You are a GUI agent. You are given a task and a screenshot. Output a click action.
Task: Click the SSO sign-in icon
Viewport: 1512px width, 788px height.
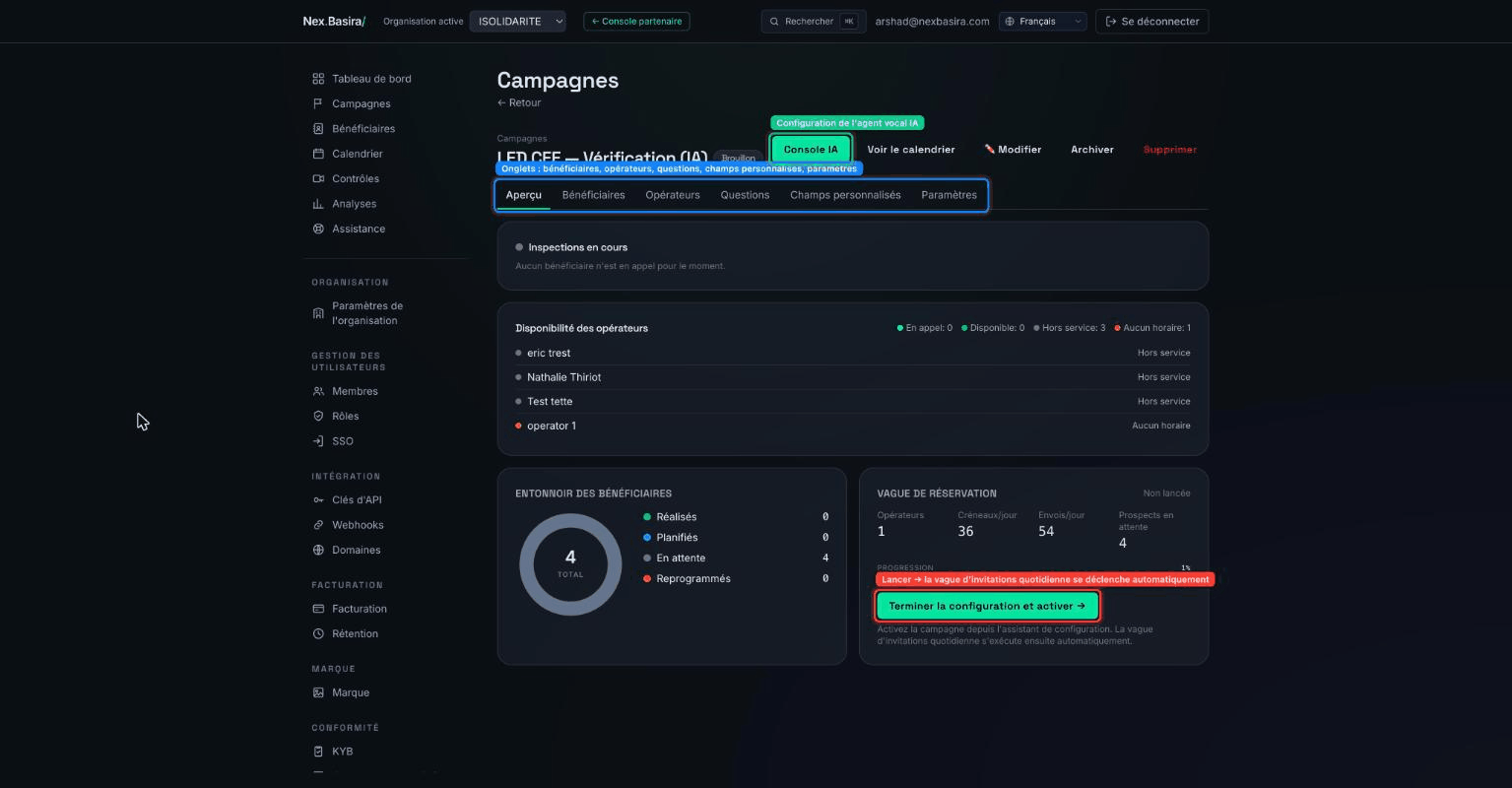(x=318, y=441)
